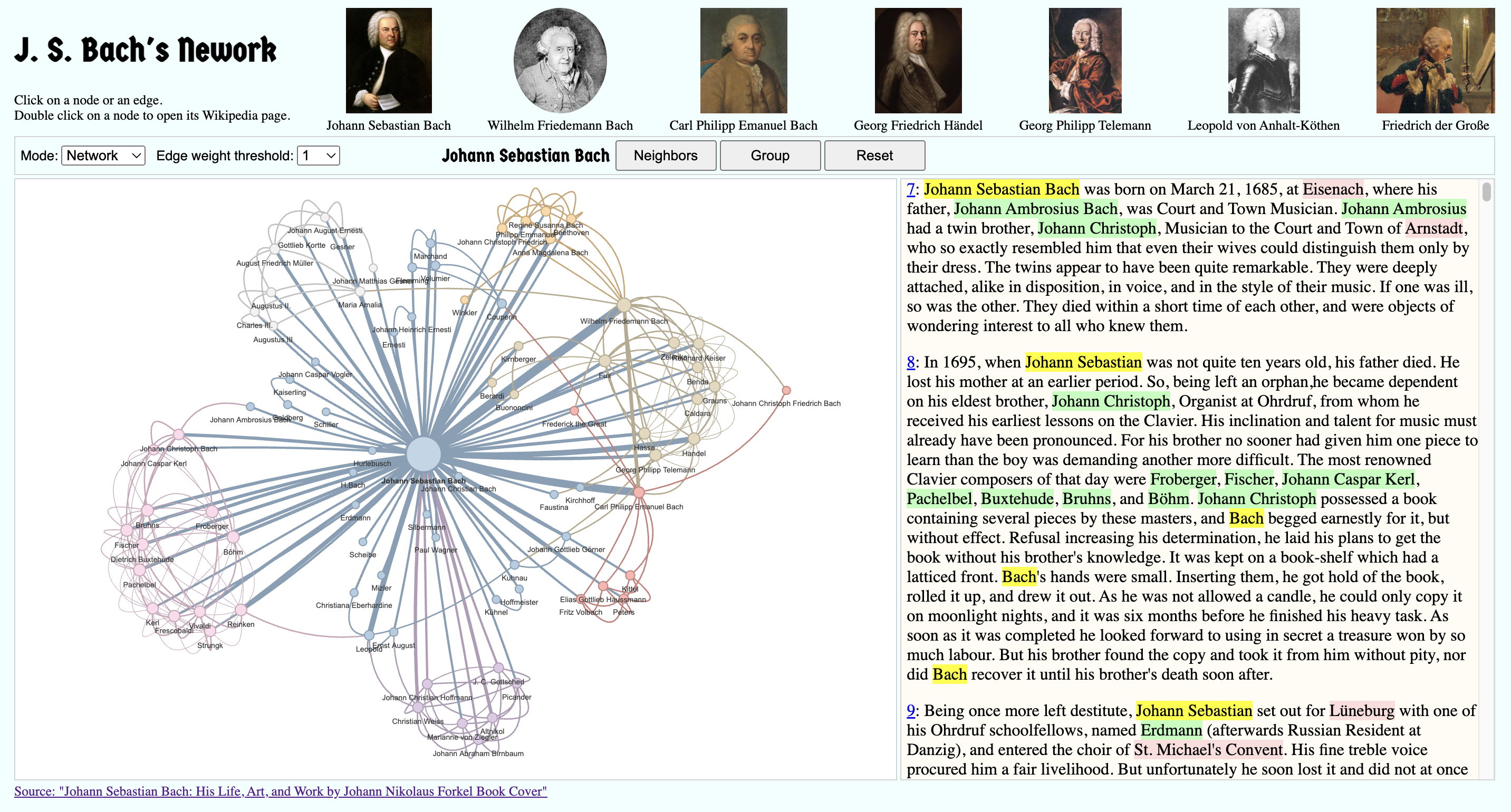Click Friedrich der Große portrait image
1511x812 pixels.
point(1435,61)
